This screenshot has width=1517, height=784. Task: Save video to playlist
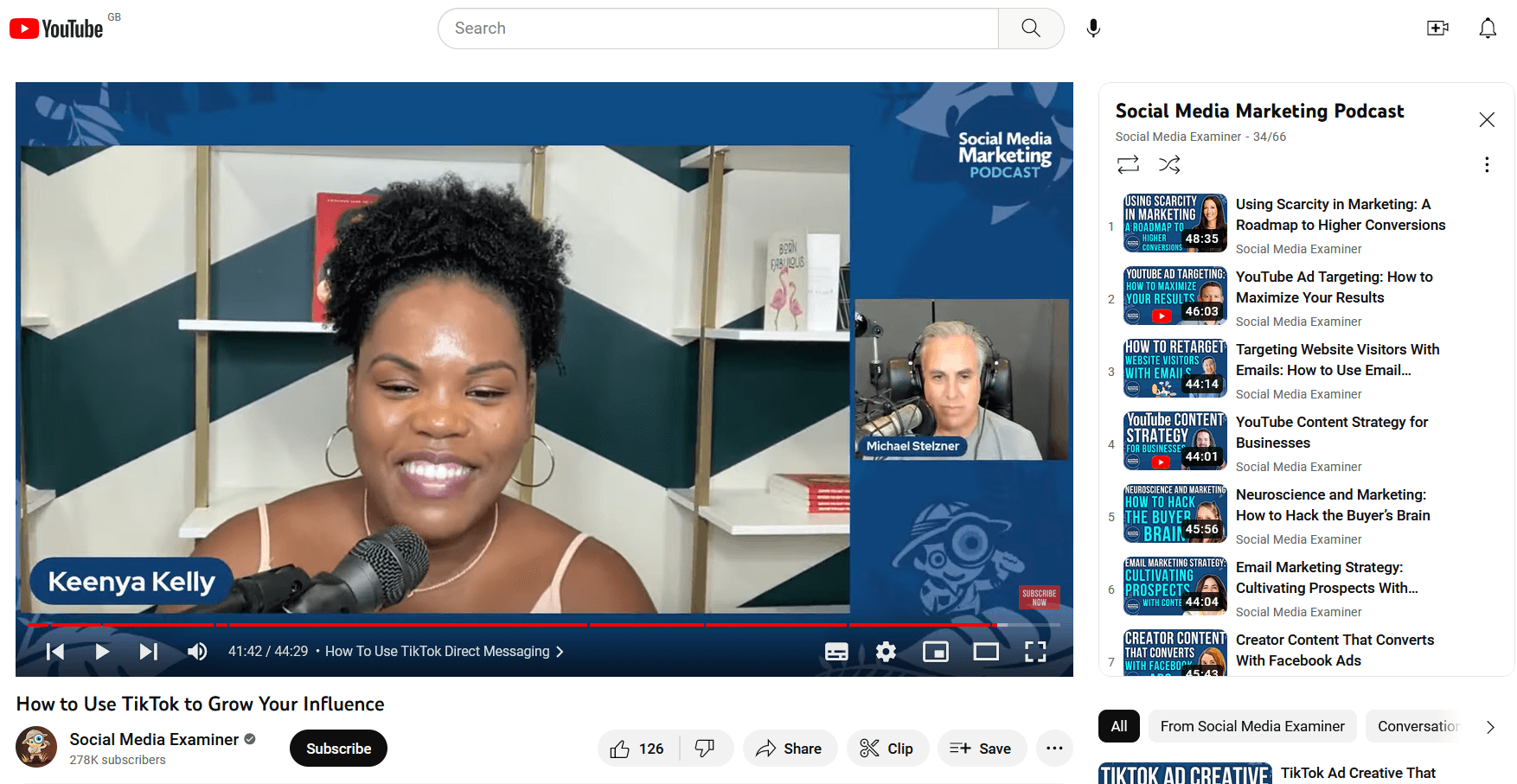pos(982,749)
